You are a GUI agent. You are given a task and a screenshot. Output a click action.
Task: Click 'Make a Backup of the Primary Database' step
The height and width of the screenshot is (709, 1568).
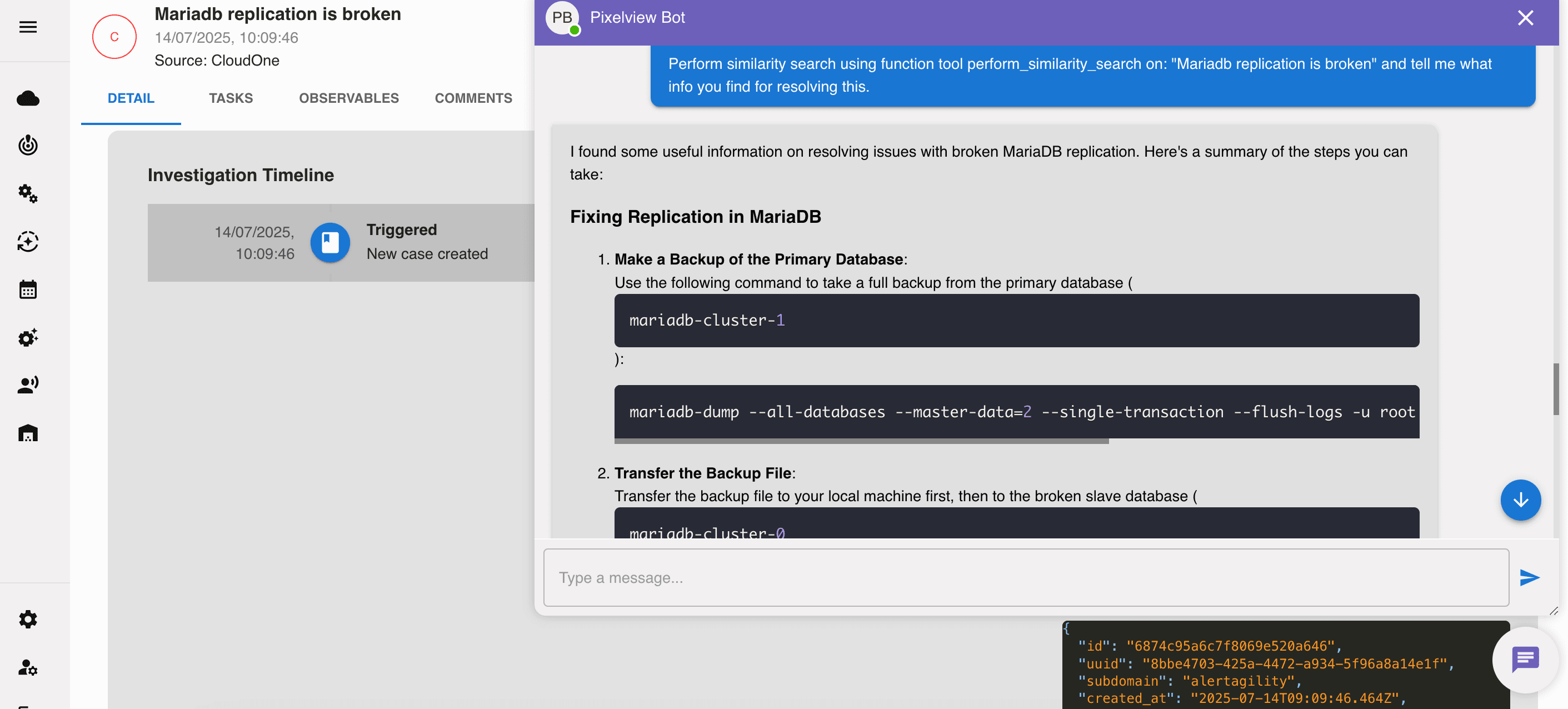[x=758, y=259]
